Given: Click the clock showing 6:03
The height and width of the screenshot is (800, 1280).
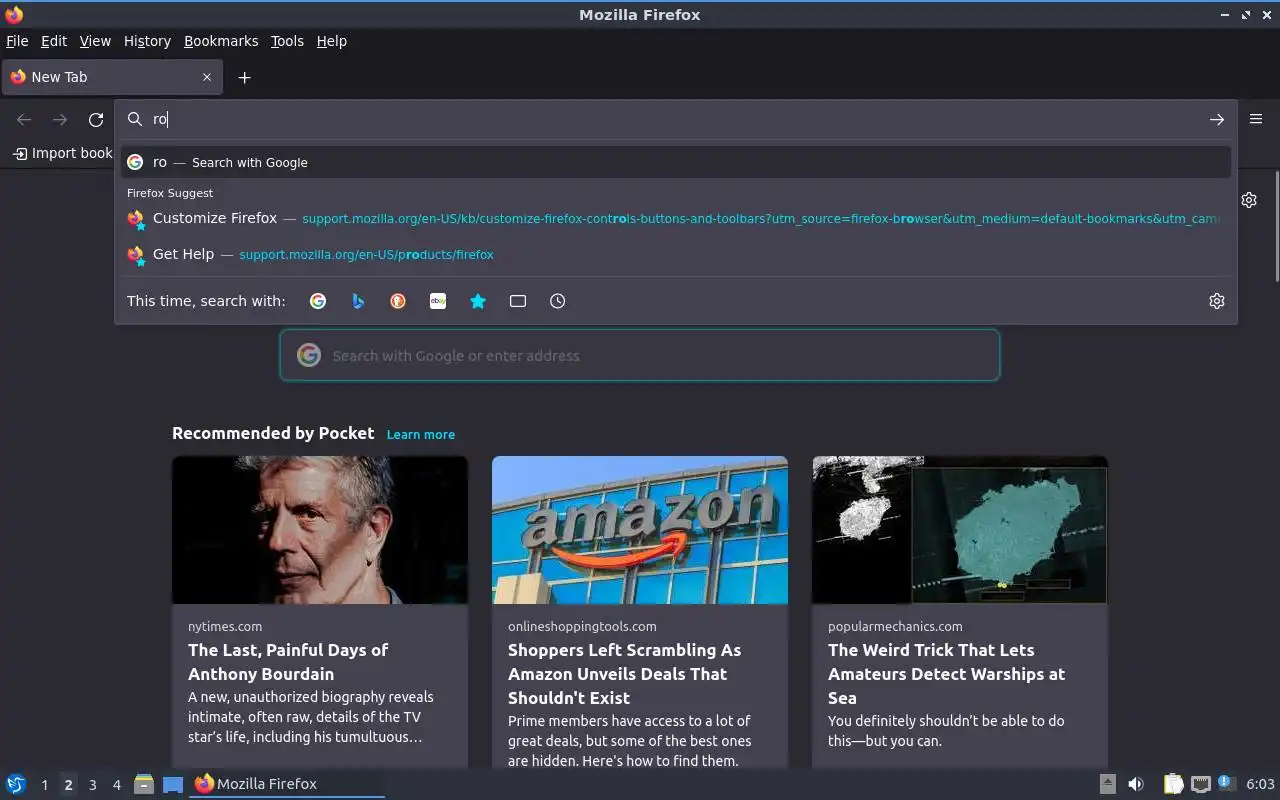Looking at the screenshot, I should [1260, 784].
